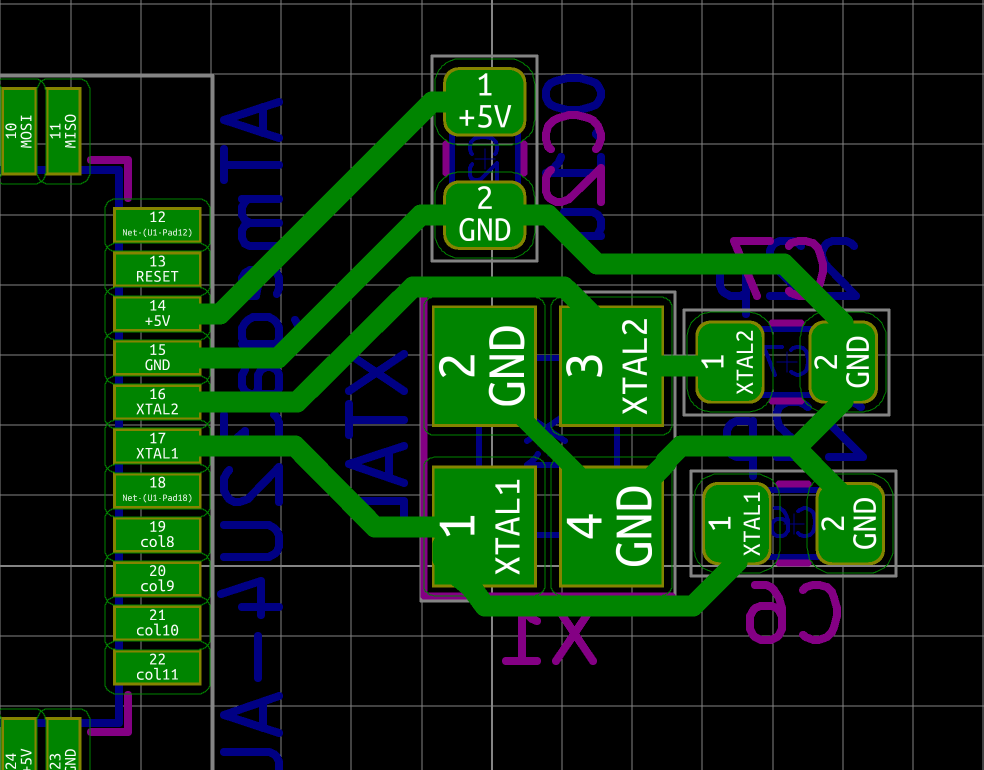Select pad 24 +5V at bottom
Screen dimensions: 984x770
19,745
